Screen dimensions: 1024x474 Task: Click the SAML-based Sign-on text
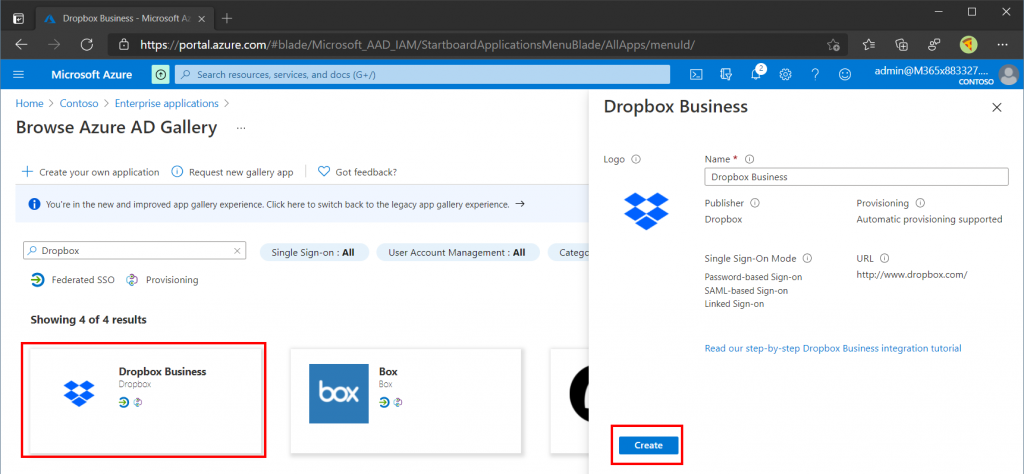746,290
